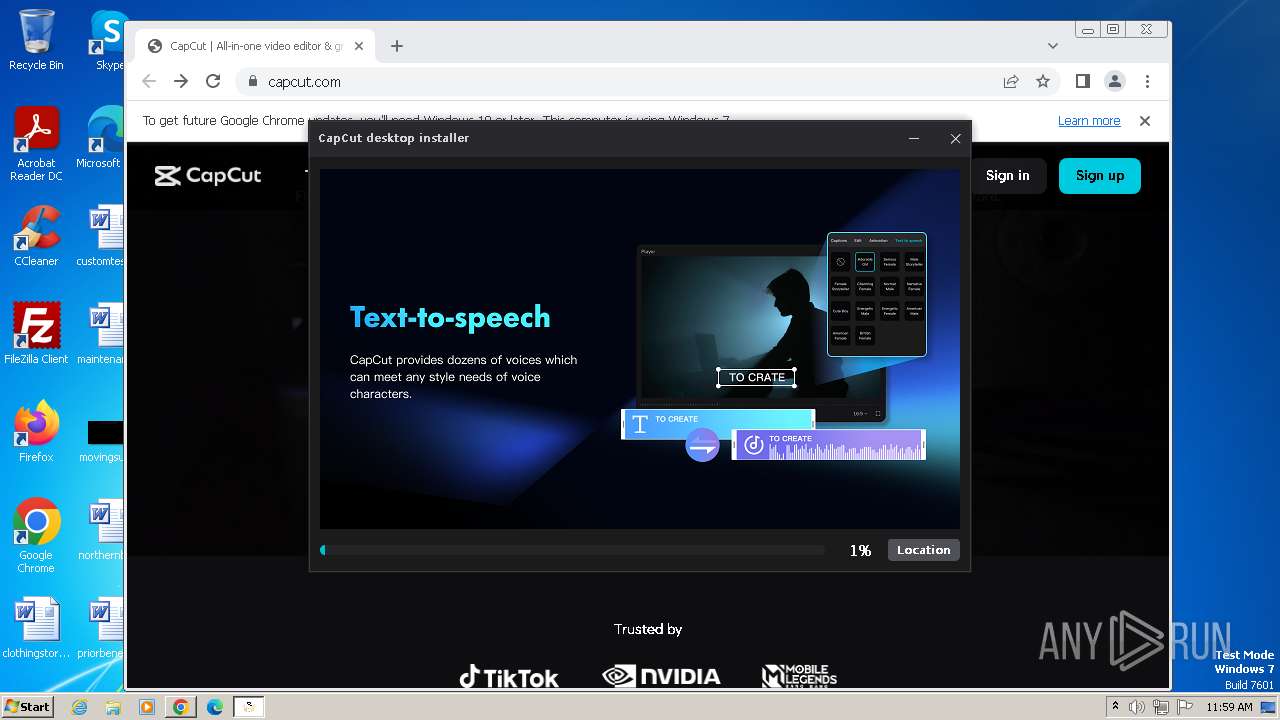Bookmark this page with the star icon
The width and height of the screenshot is (1280, 720).
click(x=1043, y=82)
